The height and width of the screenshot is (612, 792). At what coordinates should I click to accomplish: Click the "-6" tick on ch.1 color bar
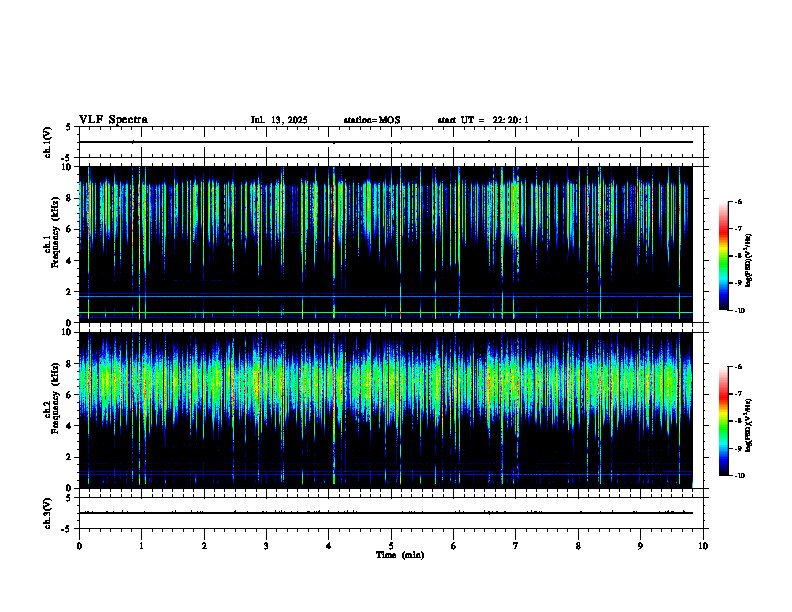pyautogui.click(x=738, y=201)
